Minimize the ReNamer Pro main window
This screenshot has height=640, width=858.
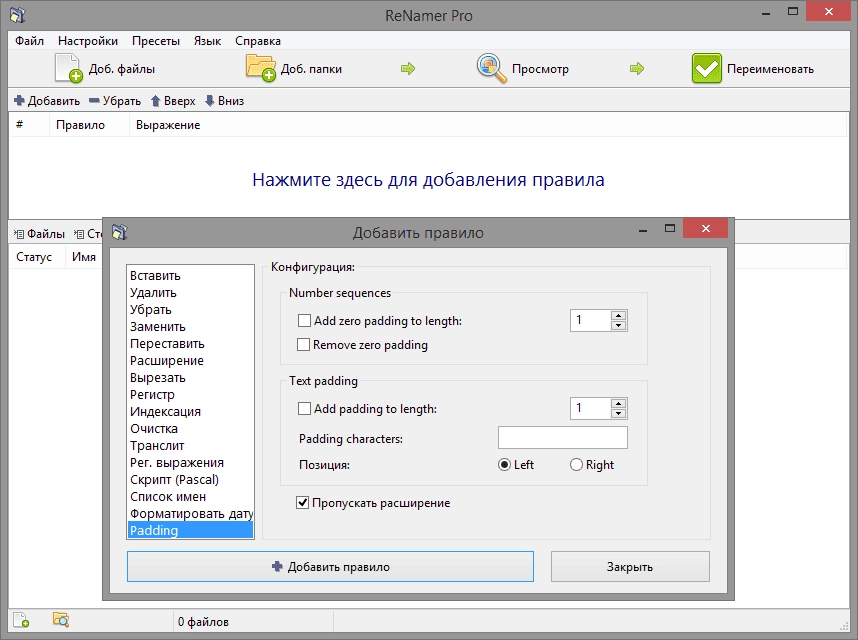coord(766,13)
